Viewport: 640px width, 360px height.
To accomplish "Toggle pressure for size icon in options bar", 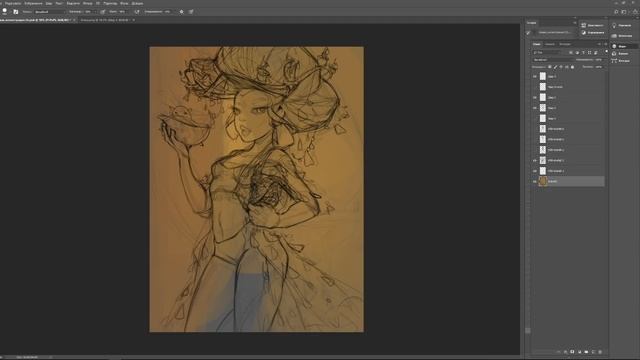I will [x=191, y=12].
